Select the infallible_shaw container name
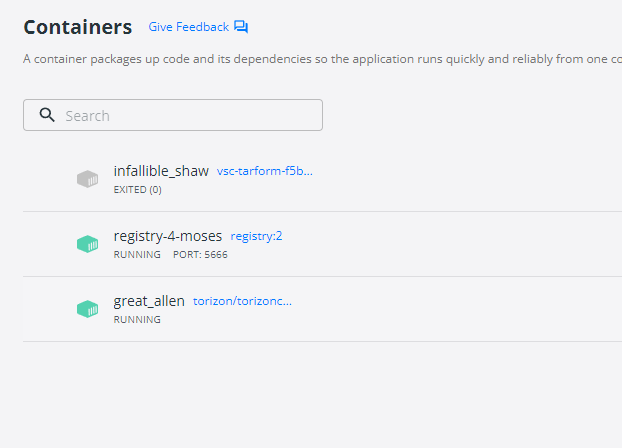Viewport: 622px width, 448px height. click(161, 171)
